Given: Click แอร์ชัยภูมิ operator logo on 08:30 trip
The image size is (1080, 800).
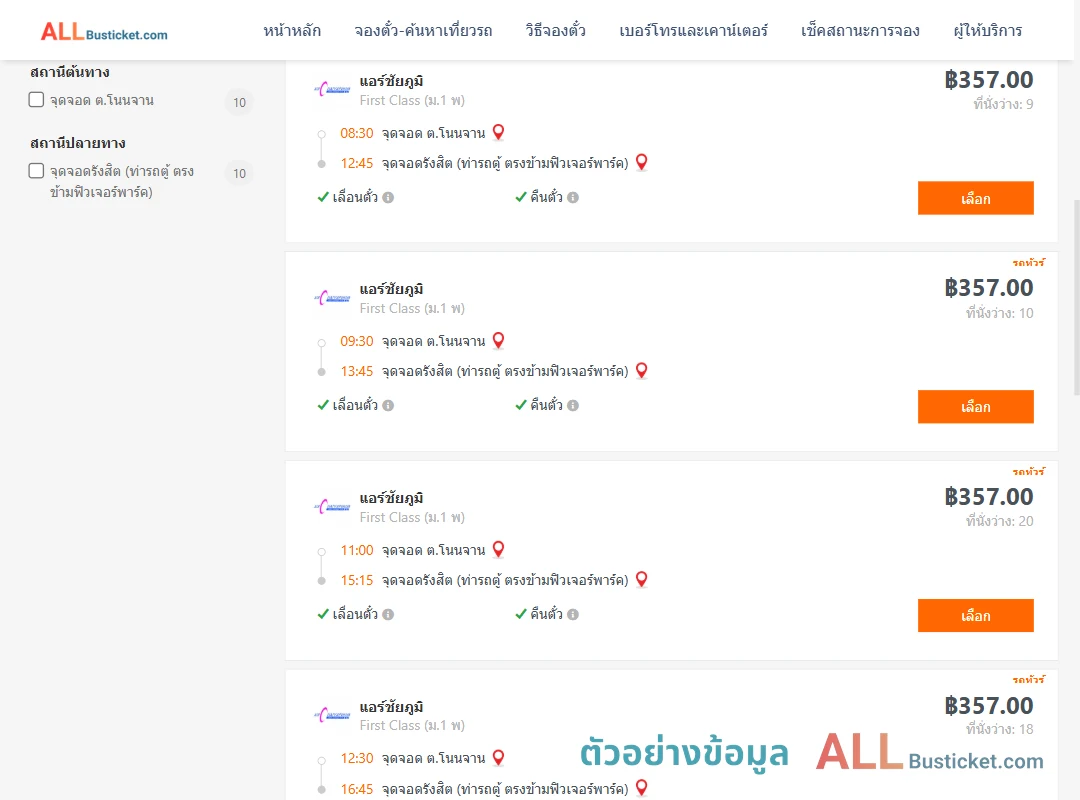Looking at the screenshot, I should pyautogui.click(x=332, y=90).
